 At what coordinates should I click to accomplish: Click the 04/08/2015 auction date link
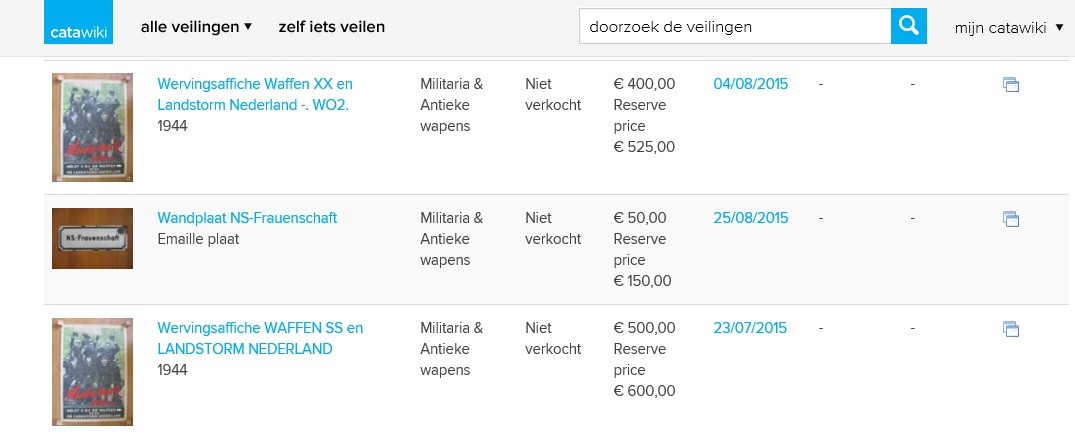[750, 84]
